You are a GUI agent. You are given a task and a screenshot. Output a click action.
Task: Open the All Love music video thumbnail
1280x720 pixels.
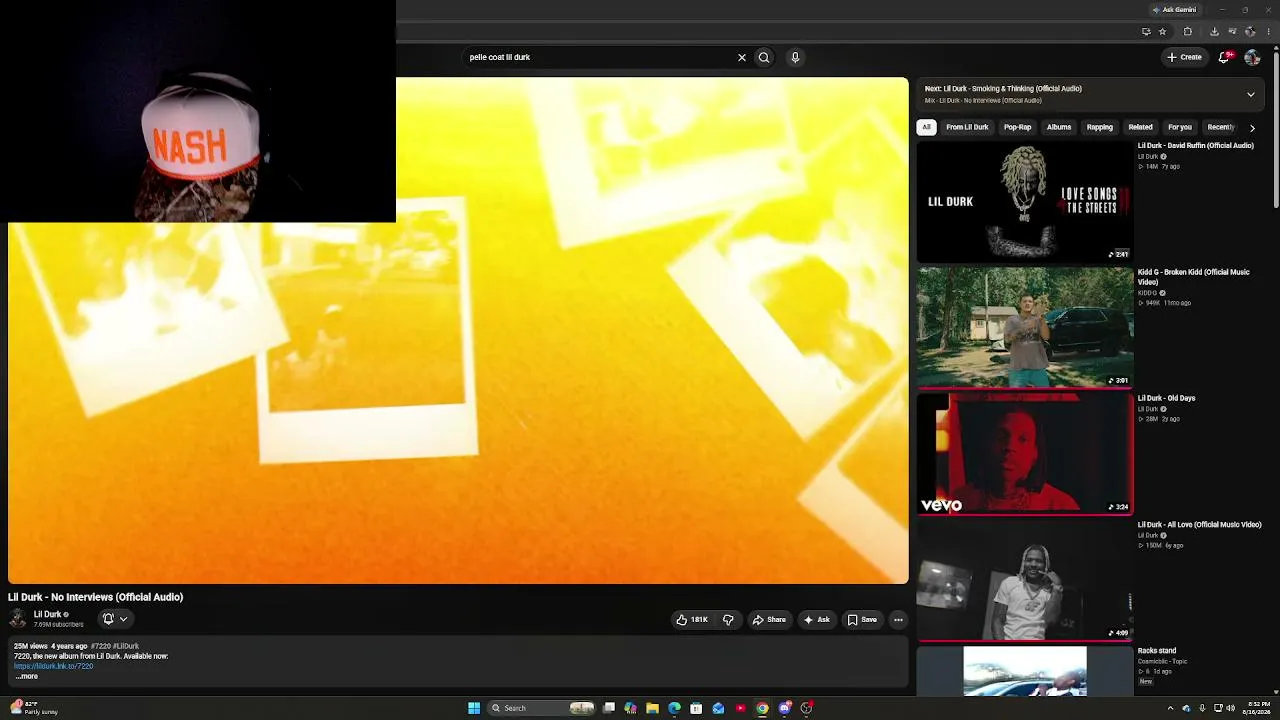pos(1025,580)
